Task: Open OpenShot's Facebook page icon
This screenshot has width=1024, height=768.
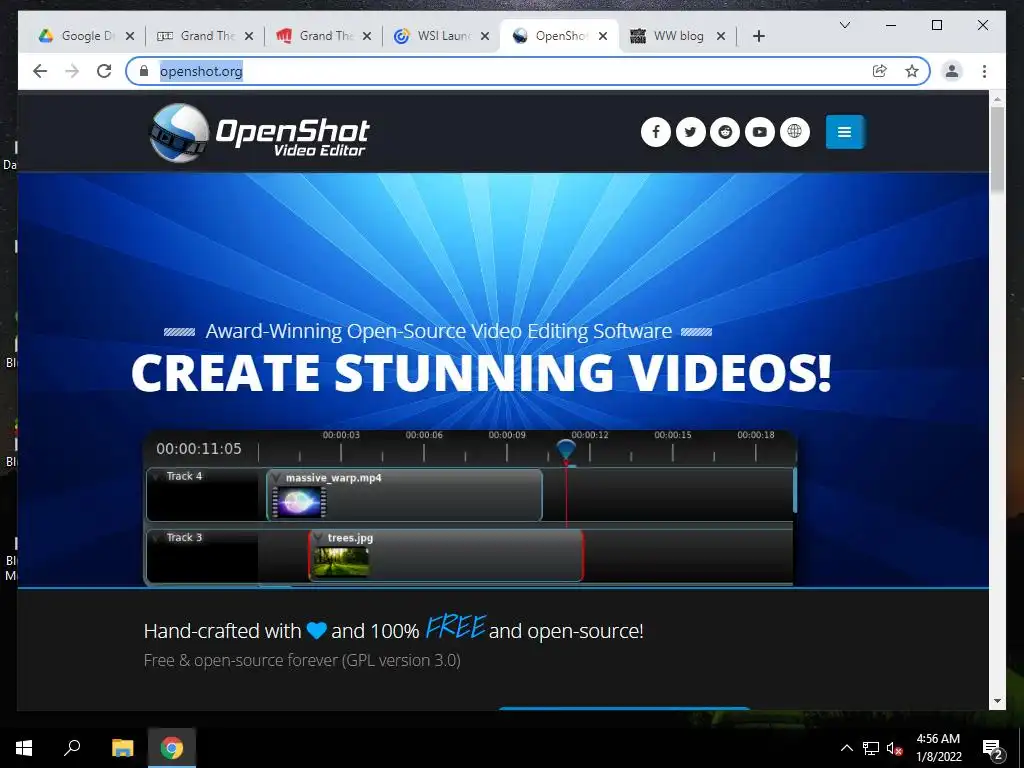Action: 656,132
